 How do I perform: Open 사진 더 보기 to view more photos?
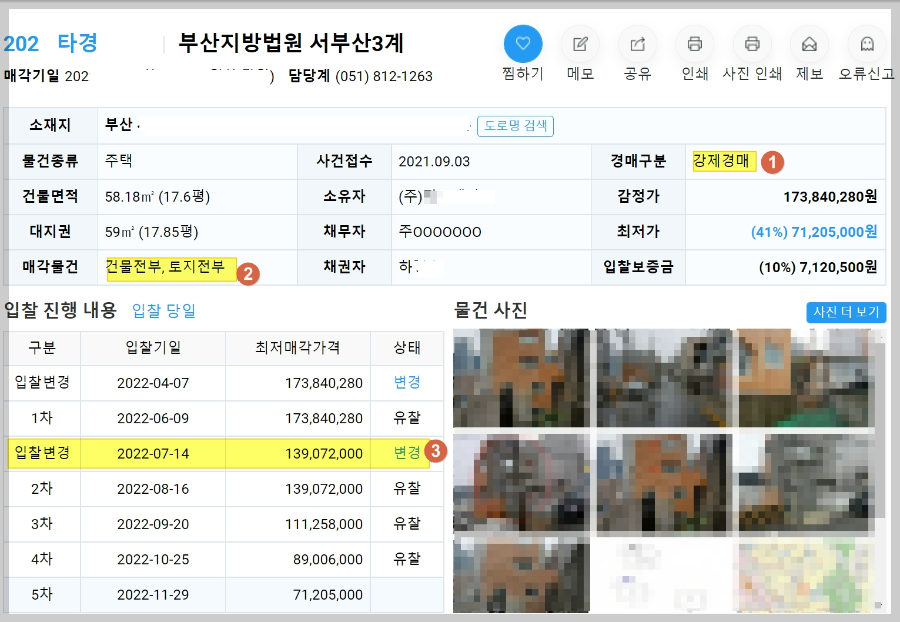point(846,311)
